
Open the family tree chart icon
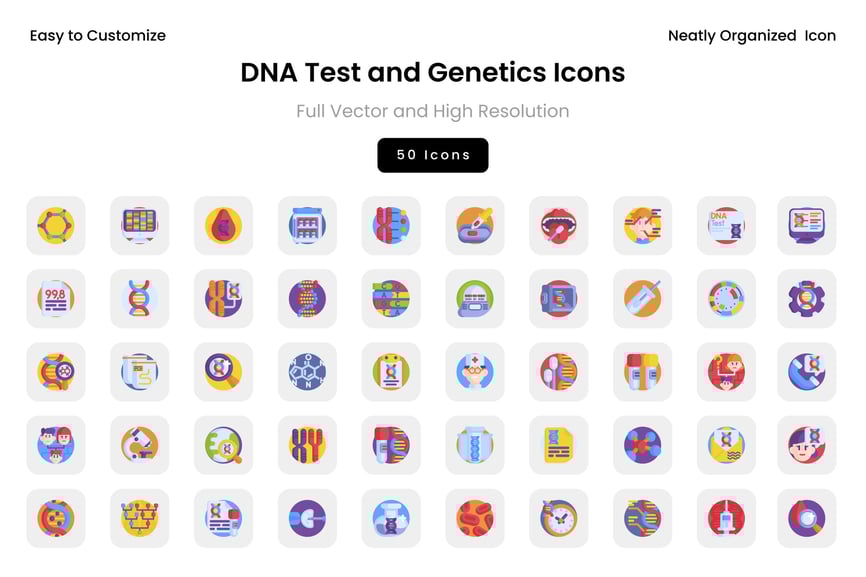click(139, 517)
